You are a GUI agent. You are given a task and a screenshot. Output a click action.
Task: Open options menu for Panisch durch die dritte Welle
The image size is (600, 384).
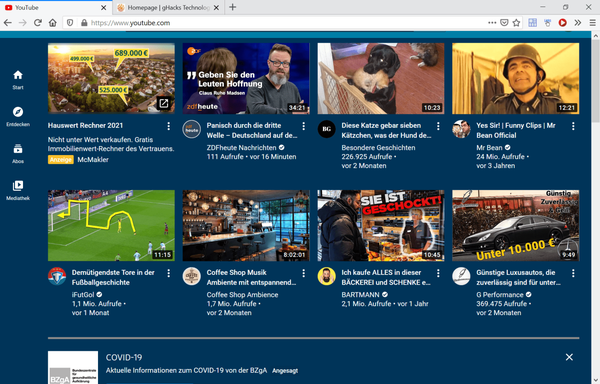coord(303,126)
